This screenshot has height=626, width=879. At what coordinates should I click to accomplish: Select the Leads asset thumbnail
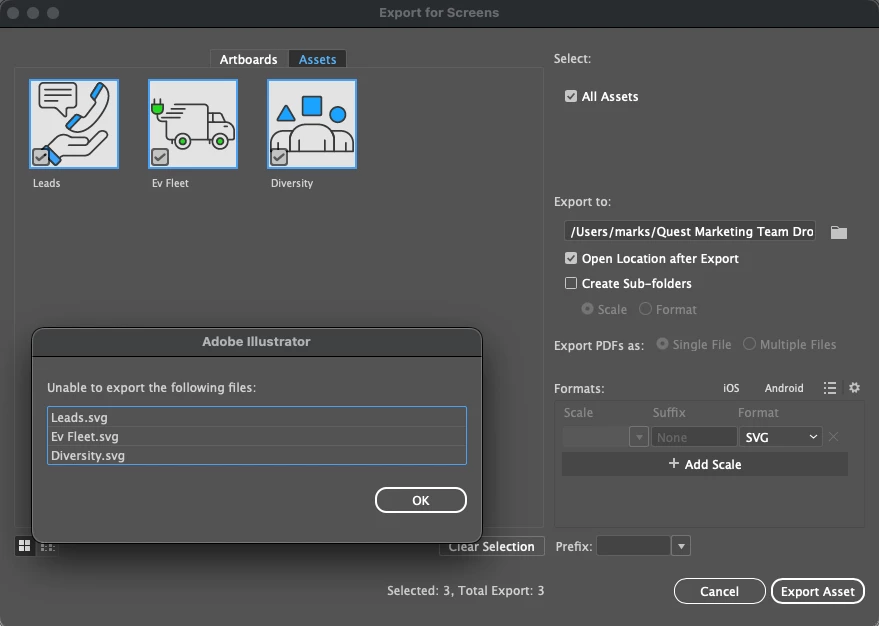(74, 124)
